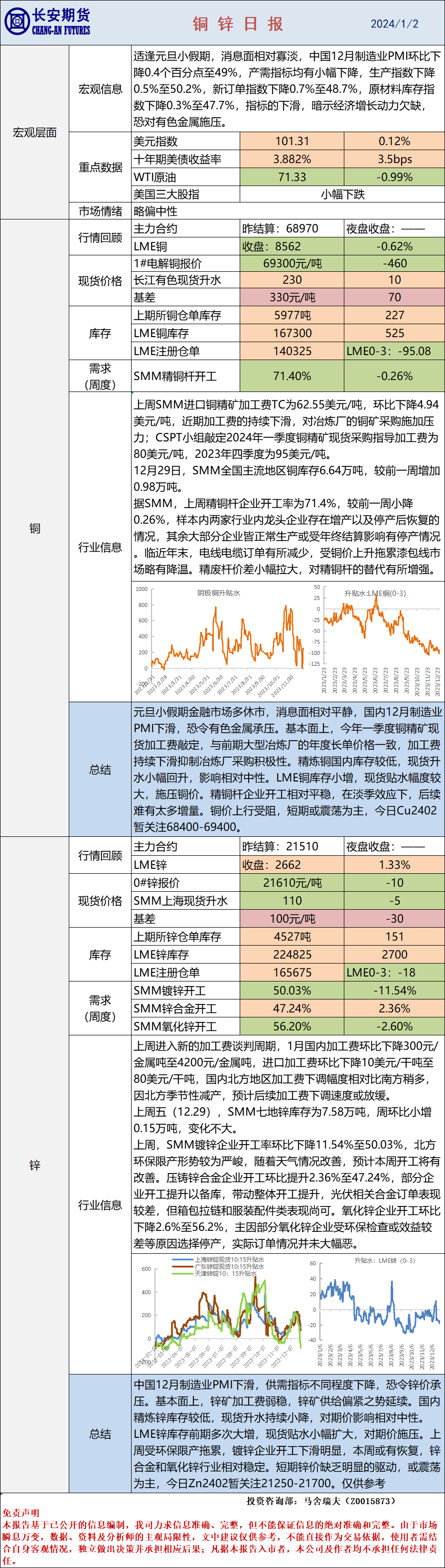Click 上期所锌仓单库存 value 4527吨
445x1568 pixels.
(x=292, y=937)
